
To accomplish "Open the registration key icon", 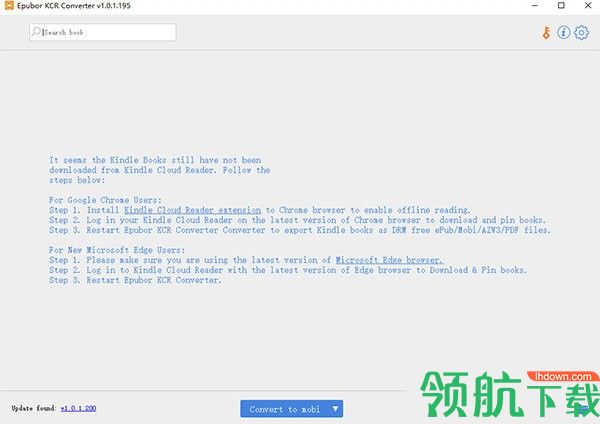I will (x=546, y=33).
